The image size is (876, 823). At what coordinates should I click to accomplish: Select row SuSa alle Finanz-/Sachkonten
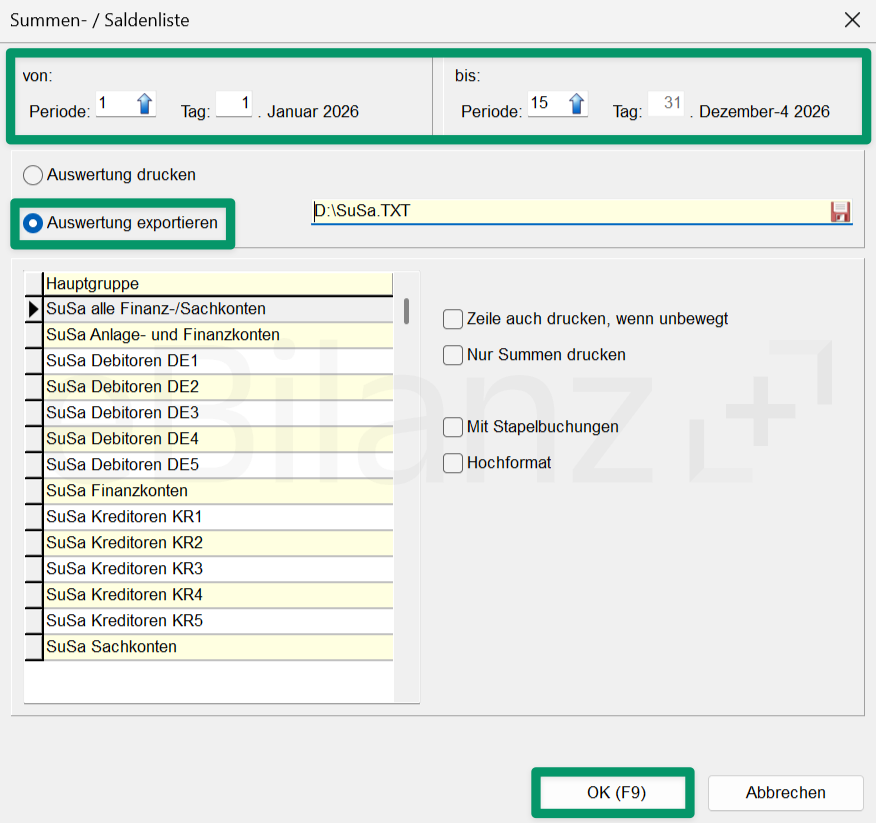218,309
